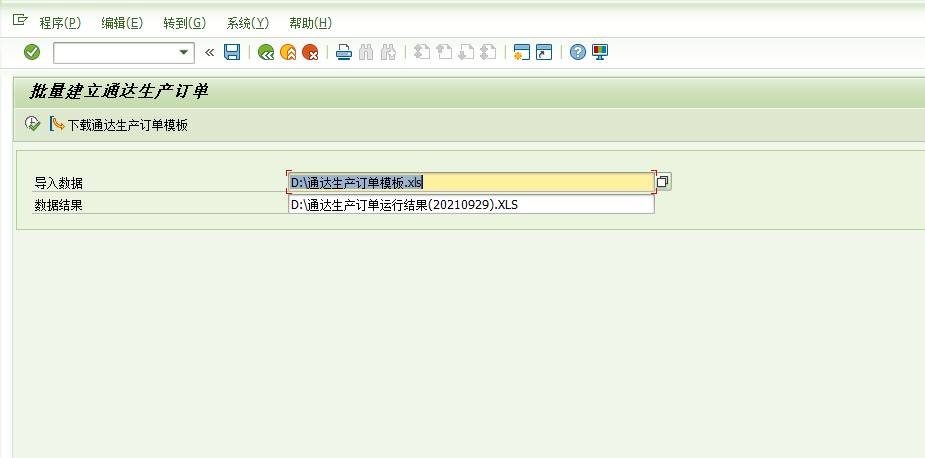925x458 pixels.
Task: Click the red Cancel icon
Action: tap(310, 53)
